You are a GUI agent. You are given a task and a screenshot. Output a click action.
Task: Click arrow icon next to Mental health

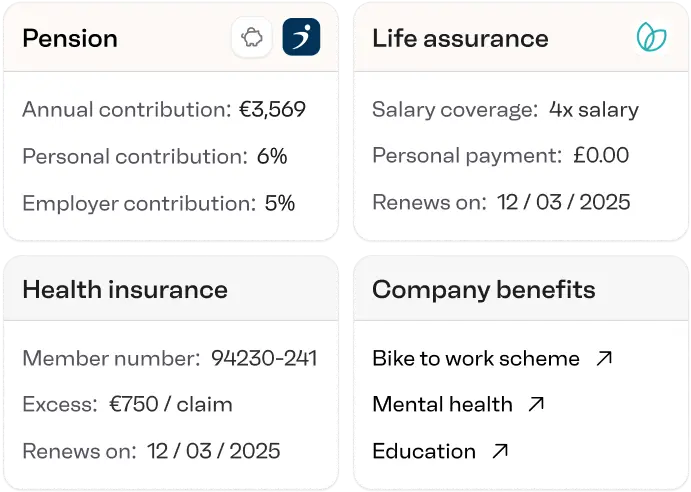tap(536, 404)
